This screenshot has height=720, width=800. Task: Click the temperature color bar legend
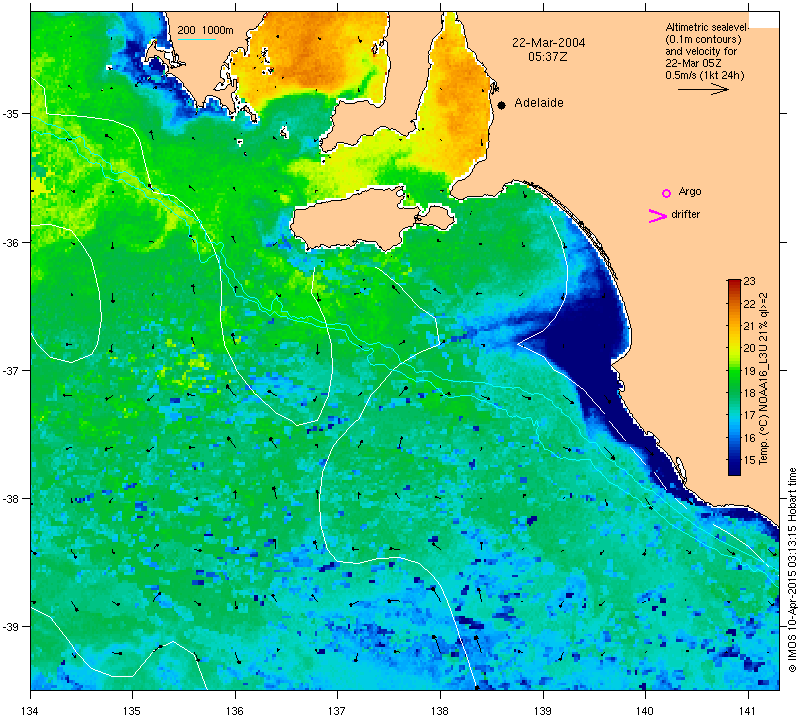pos(734,377)
